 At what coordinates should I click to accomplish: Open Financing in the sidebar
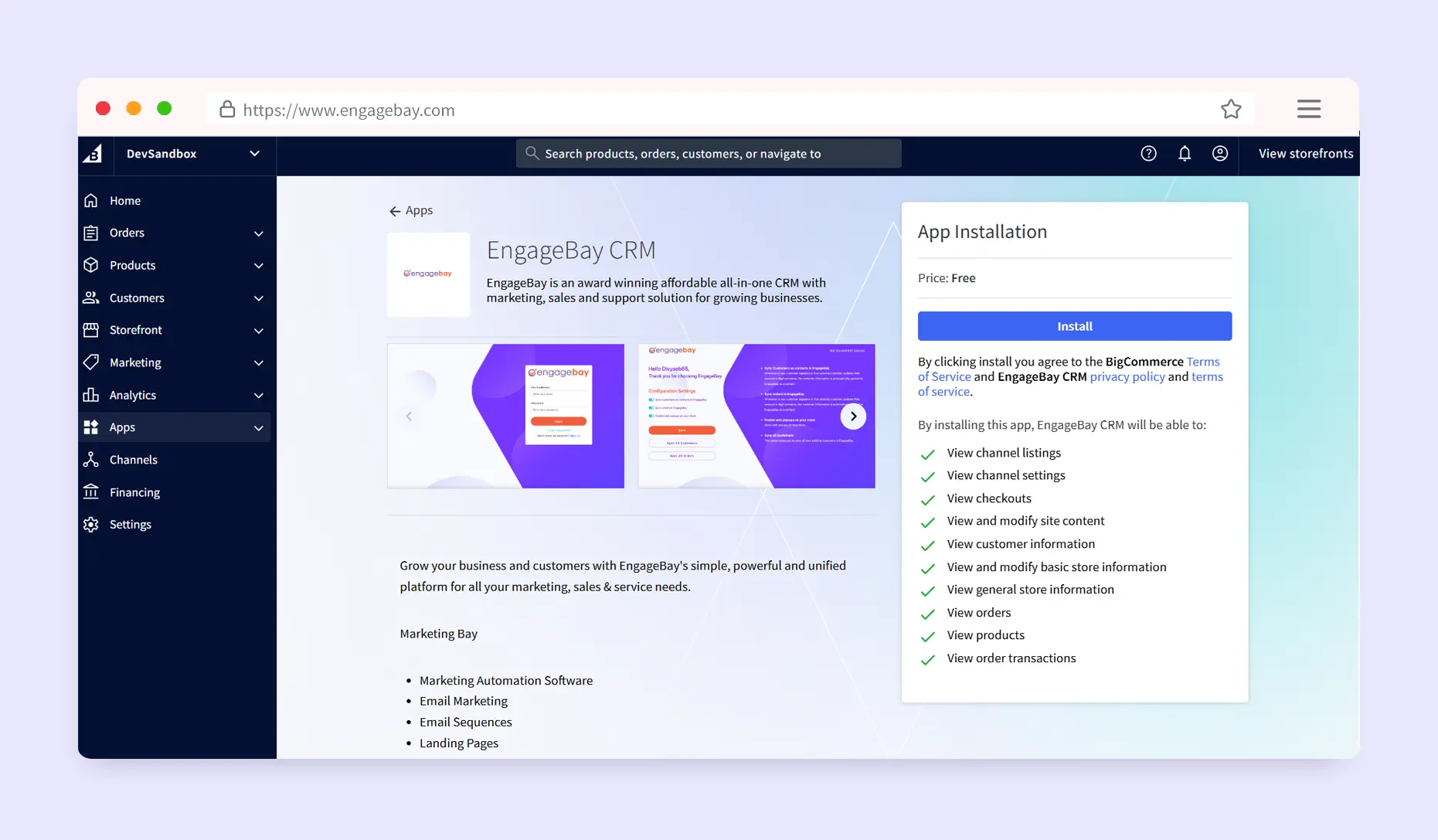click(134, 492)
